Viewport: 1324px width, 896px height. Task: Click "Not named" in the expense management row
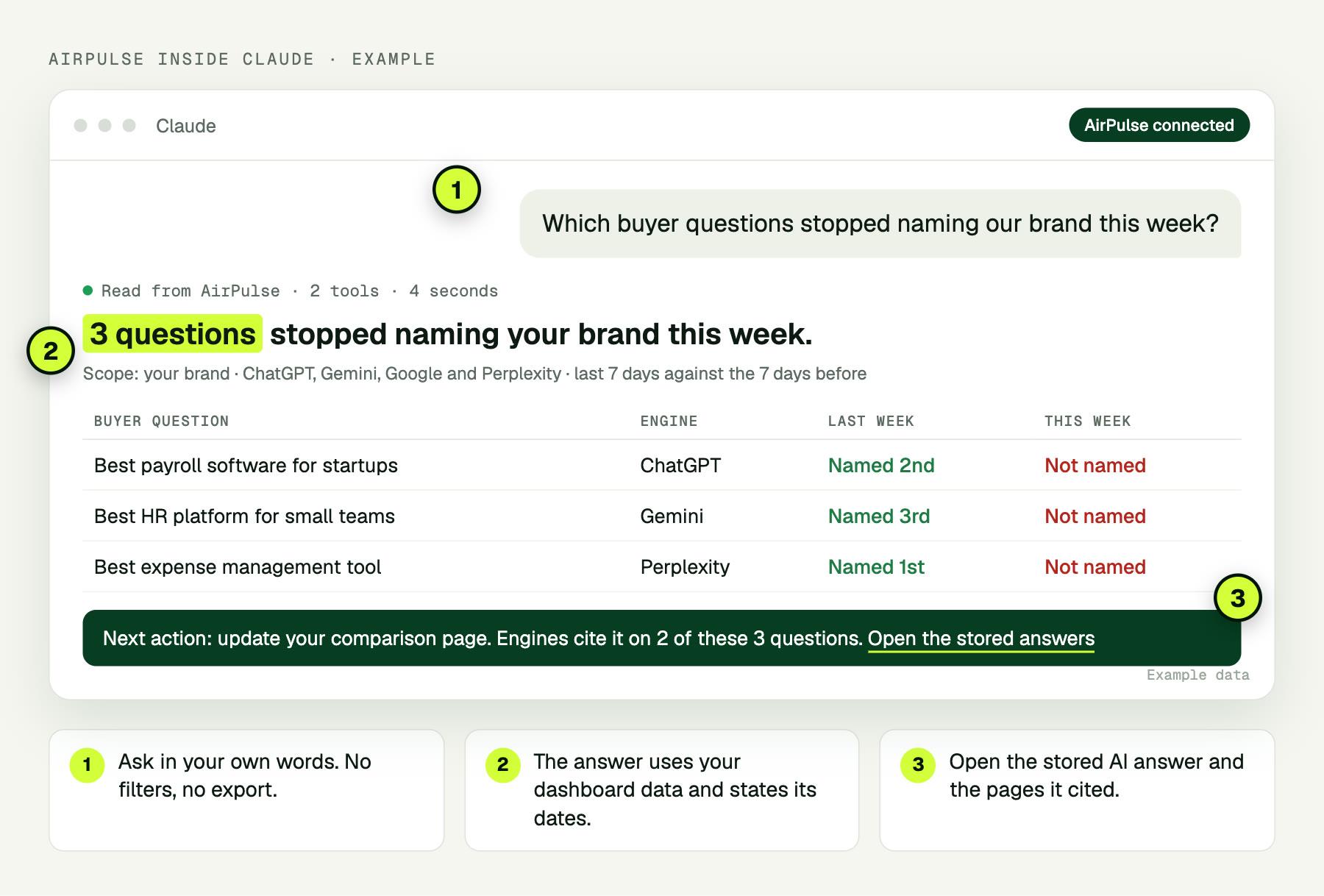point(1095,567)
